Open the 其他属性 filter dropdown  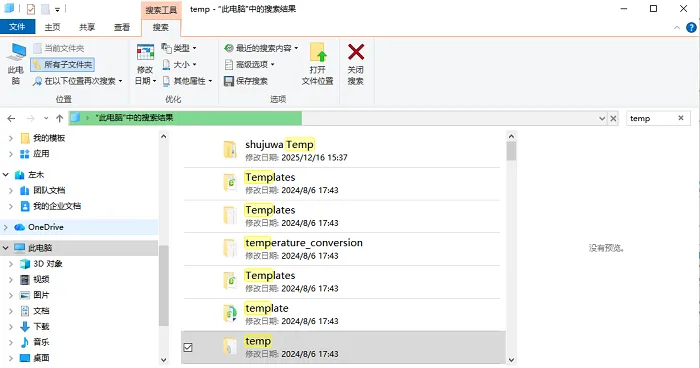click(187, 81)
